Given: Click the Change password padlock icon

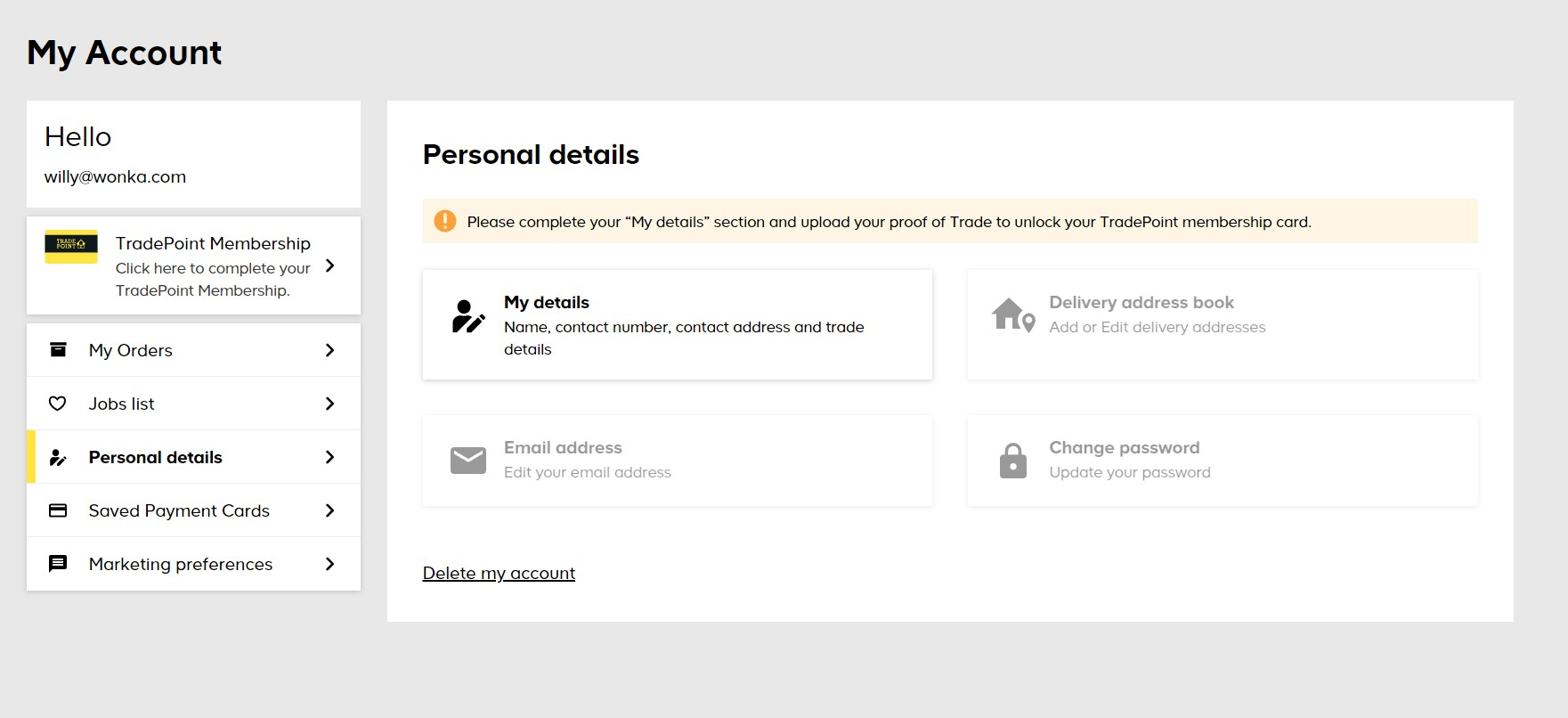Looking at the screenshot, I should pyautogui.click(x=1013, y=461).
